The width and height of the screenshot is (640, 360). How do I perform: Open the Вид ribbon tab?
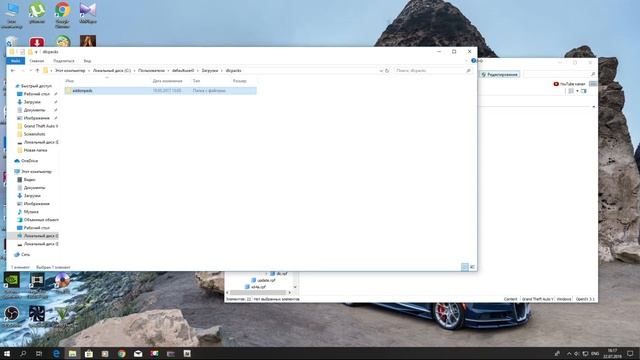(87, 61)
